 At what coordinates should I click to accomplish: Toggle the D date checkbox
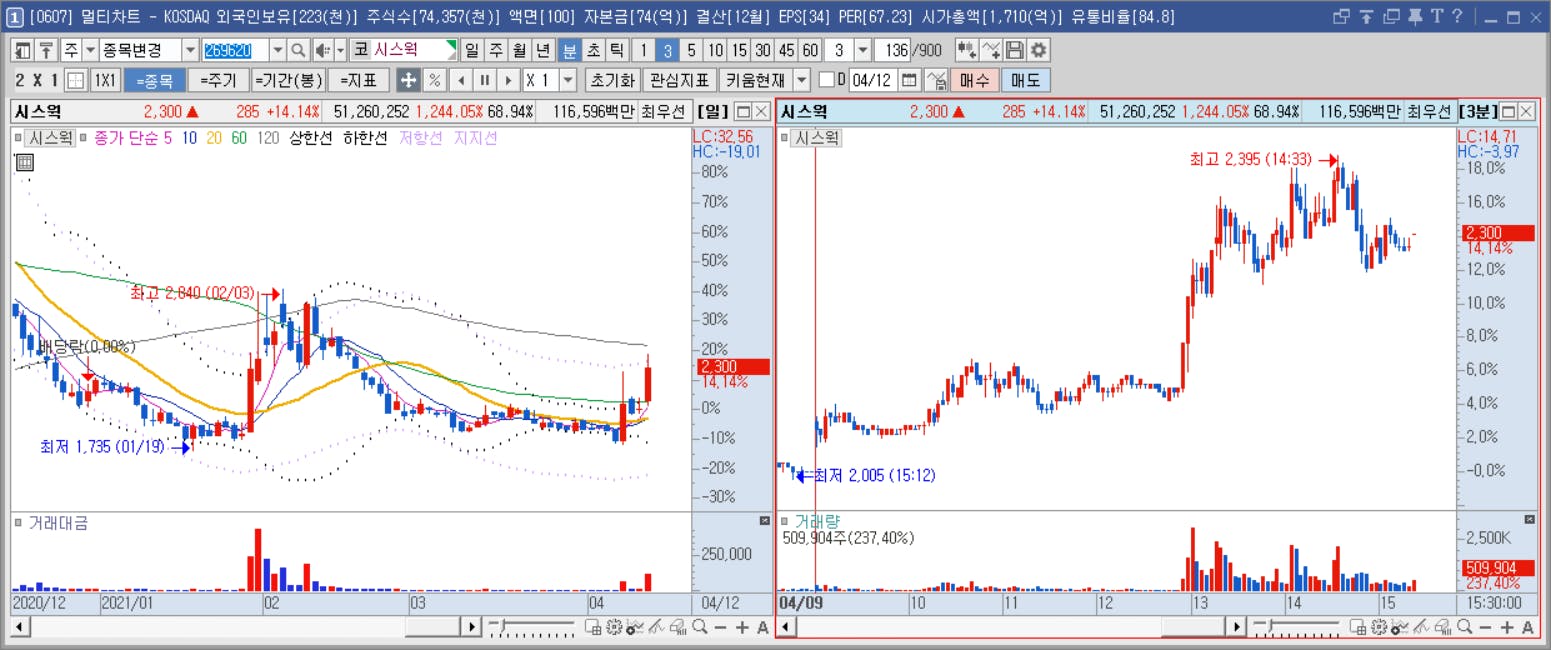pyautogui.click(x=825, y=80)
